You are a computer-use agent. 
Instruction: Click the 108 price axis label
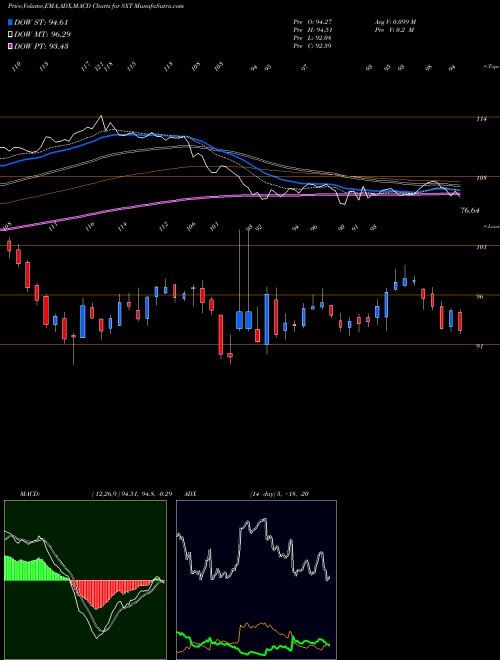pos(481,178)
